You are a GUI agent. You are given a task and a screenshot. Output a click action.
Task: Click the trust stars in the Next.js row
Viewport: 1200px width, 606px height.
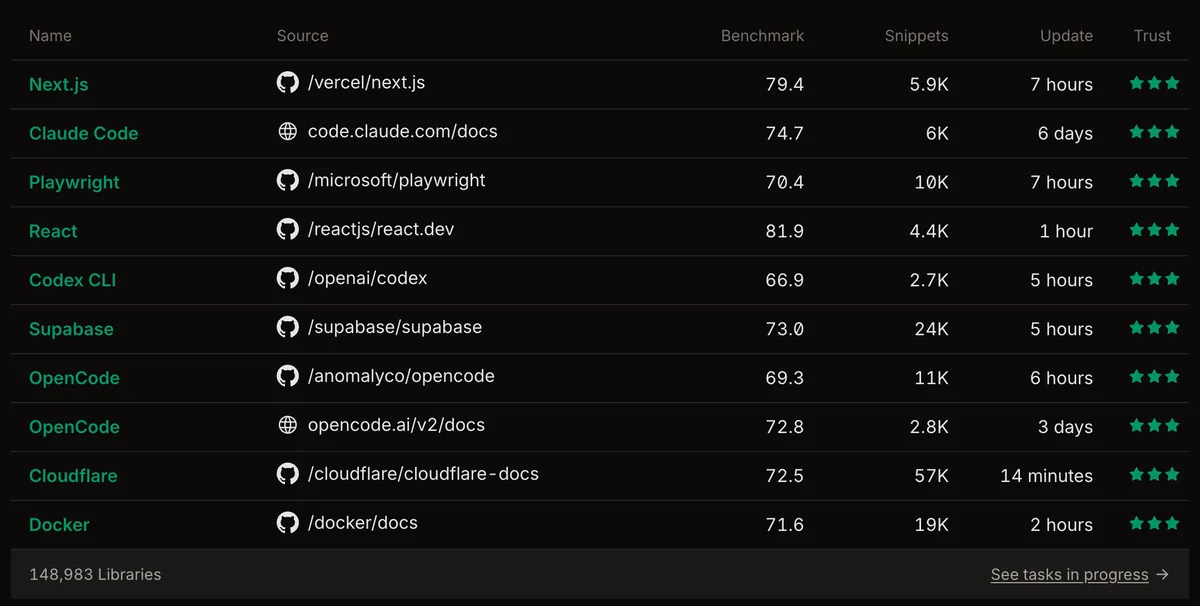click(x=1154, y=83)
